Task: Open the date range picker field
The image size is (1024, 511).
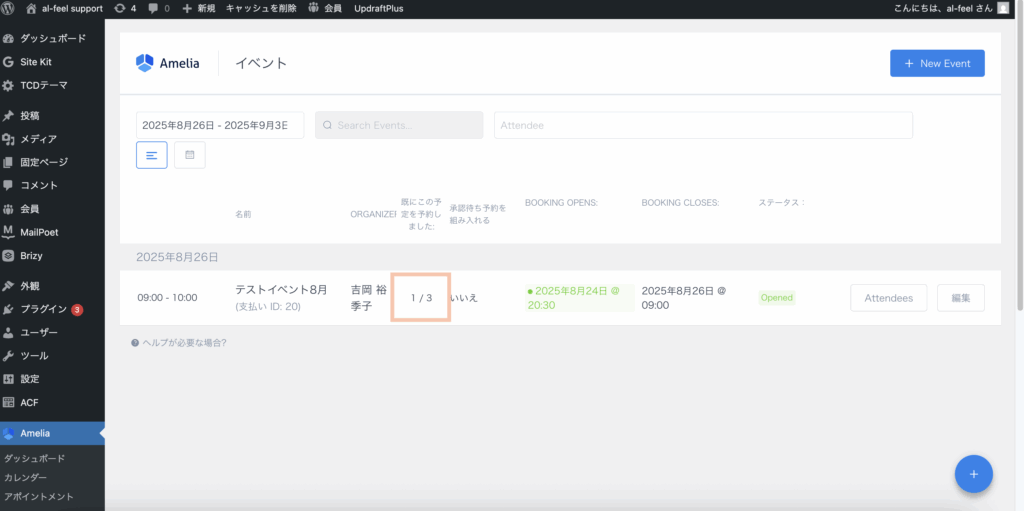Action: pos(219,125)
